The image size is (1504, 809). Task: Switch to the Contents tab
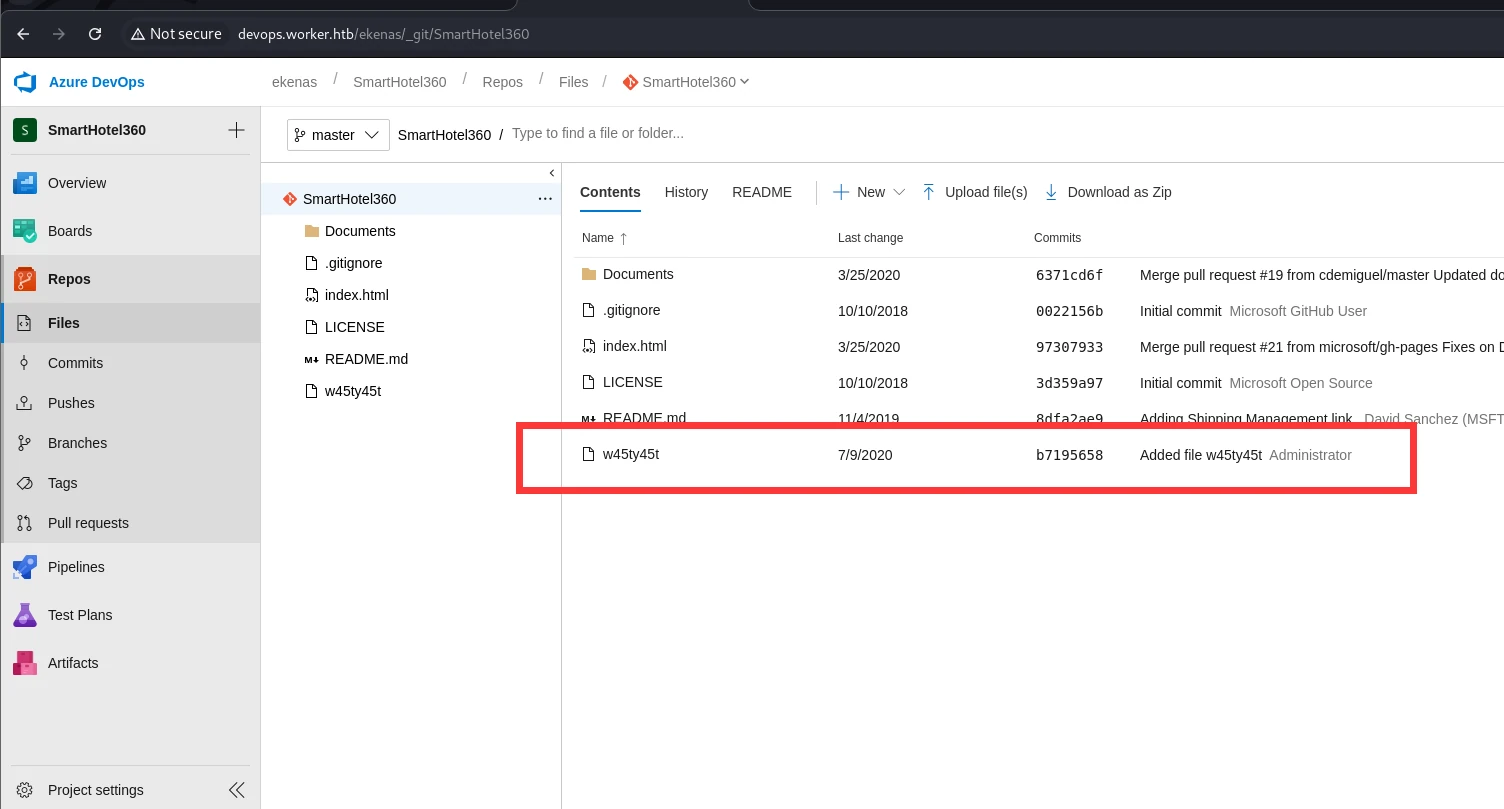click(x=610, y=192)
